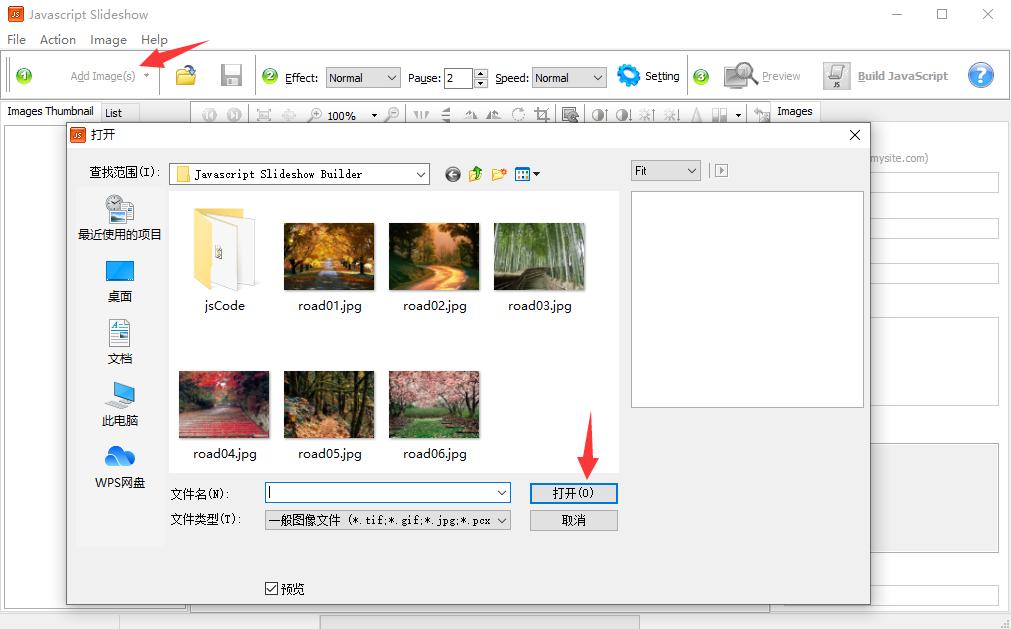Screen dimensions: 1011x629
Task: Click the increase contrast icon
Action: 599,115
